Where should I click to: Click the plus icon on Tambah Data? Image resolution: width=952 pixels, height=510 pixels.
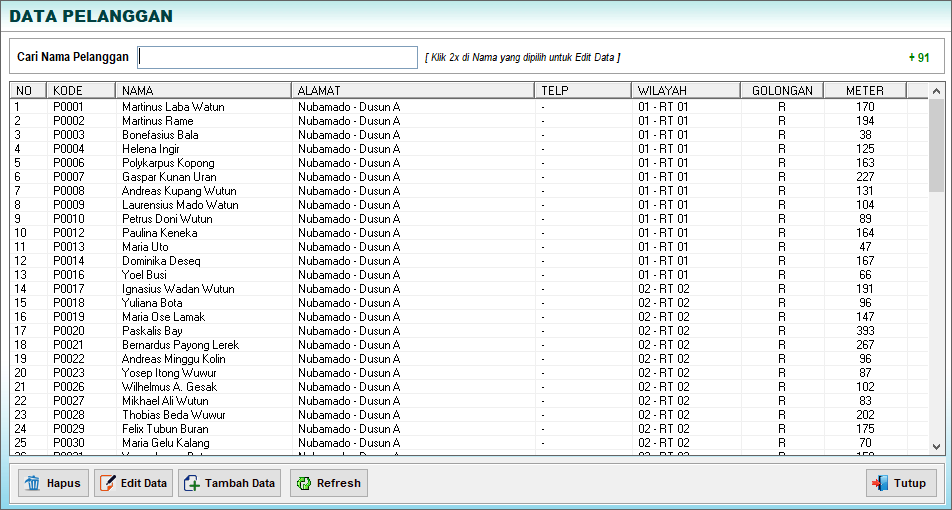click(192, 483)
